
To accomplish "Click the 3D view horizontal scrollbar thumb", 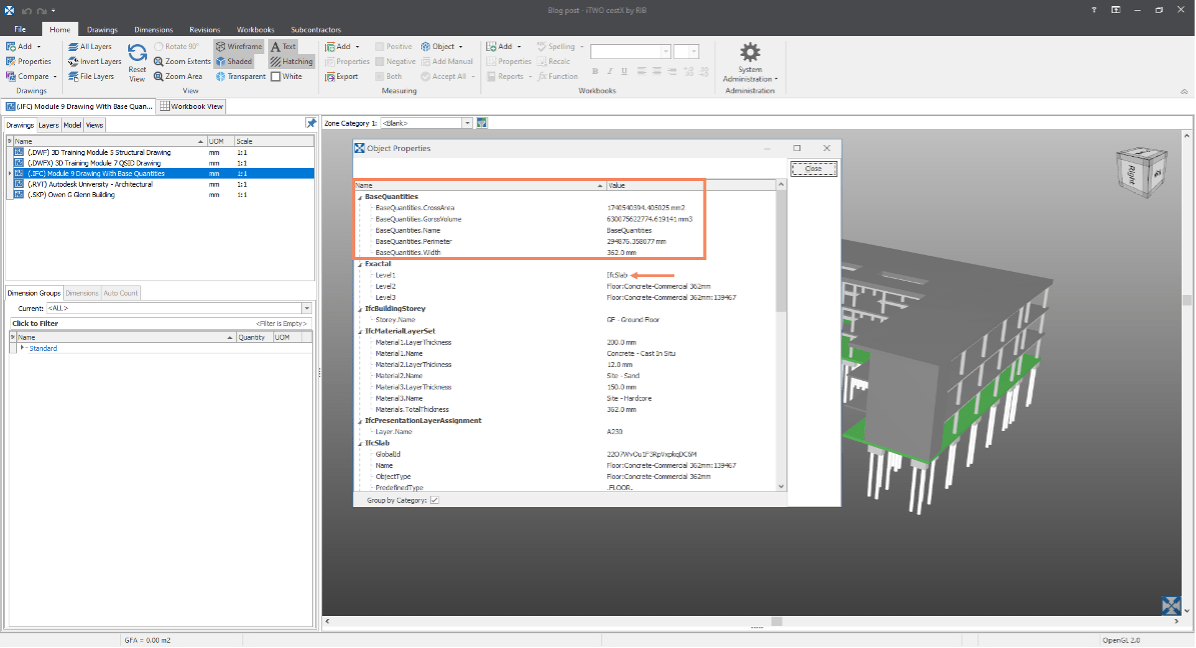I will coord(776,621).
